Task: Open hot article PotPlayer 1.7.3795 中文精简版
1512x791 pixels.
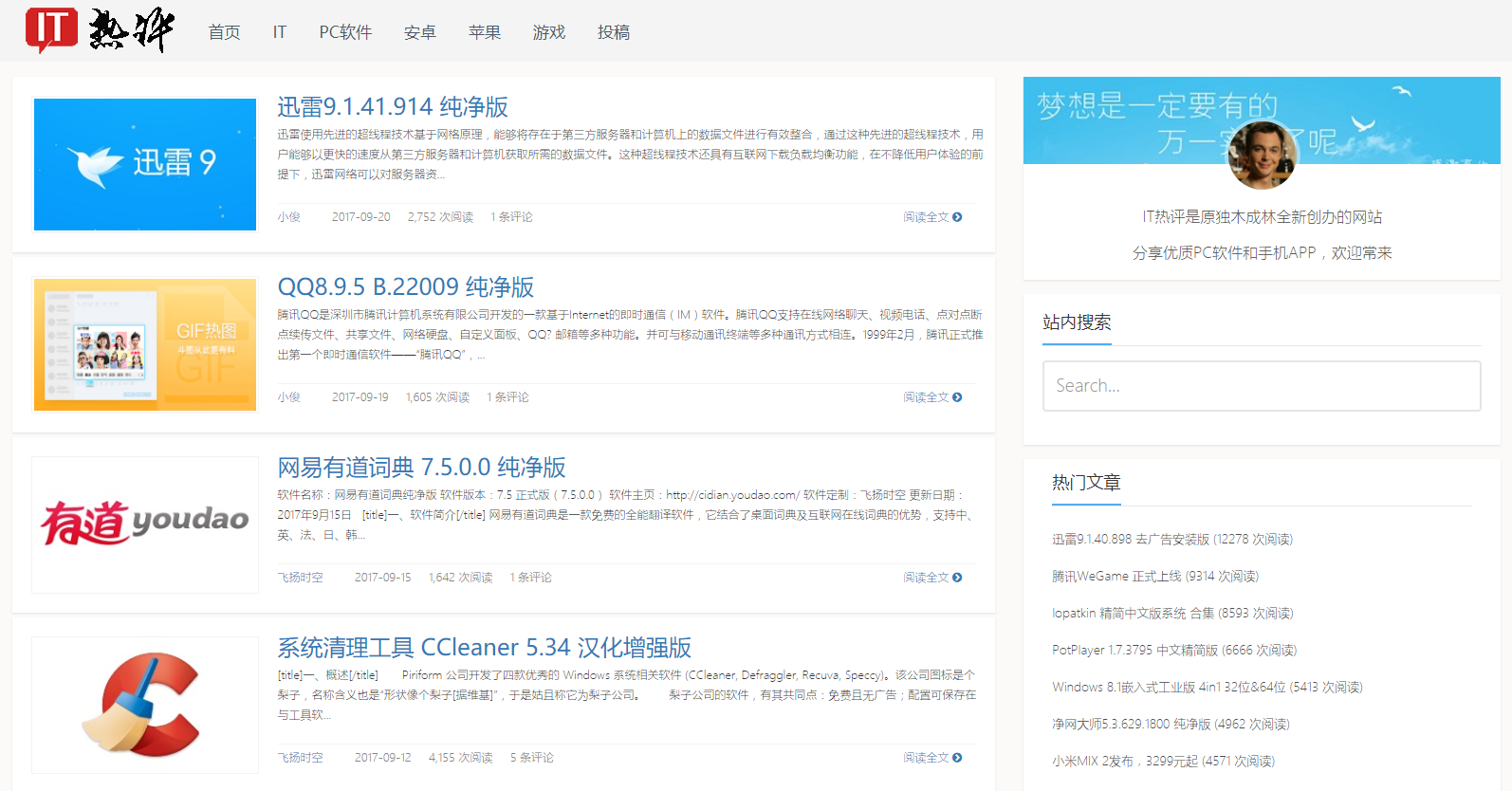Action: pos(1174,650)
